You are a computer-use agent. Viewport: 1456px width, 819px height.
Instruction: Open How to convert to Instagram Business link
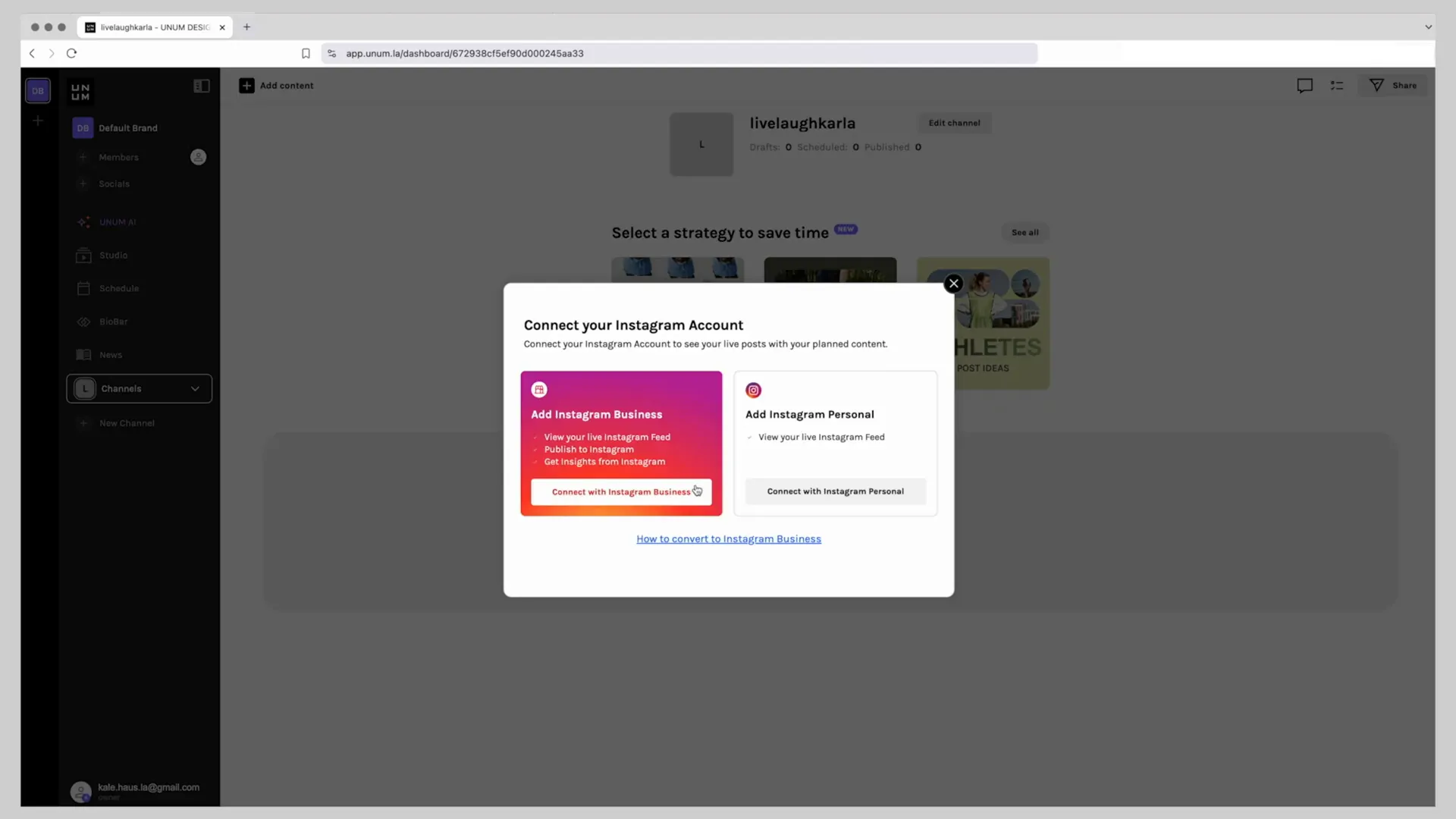coord(729,539)
